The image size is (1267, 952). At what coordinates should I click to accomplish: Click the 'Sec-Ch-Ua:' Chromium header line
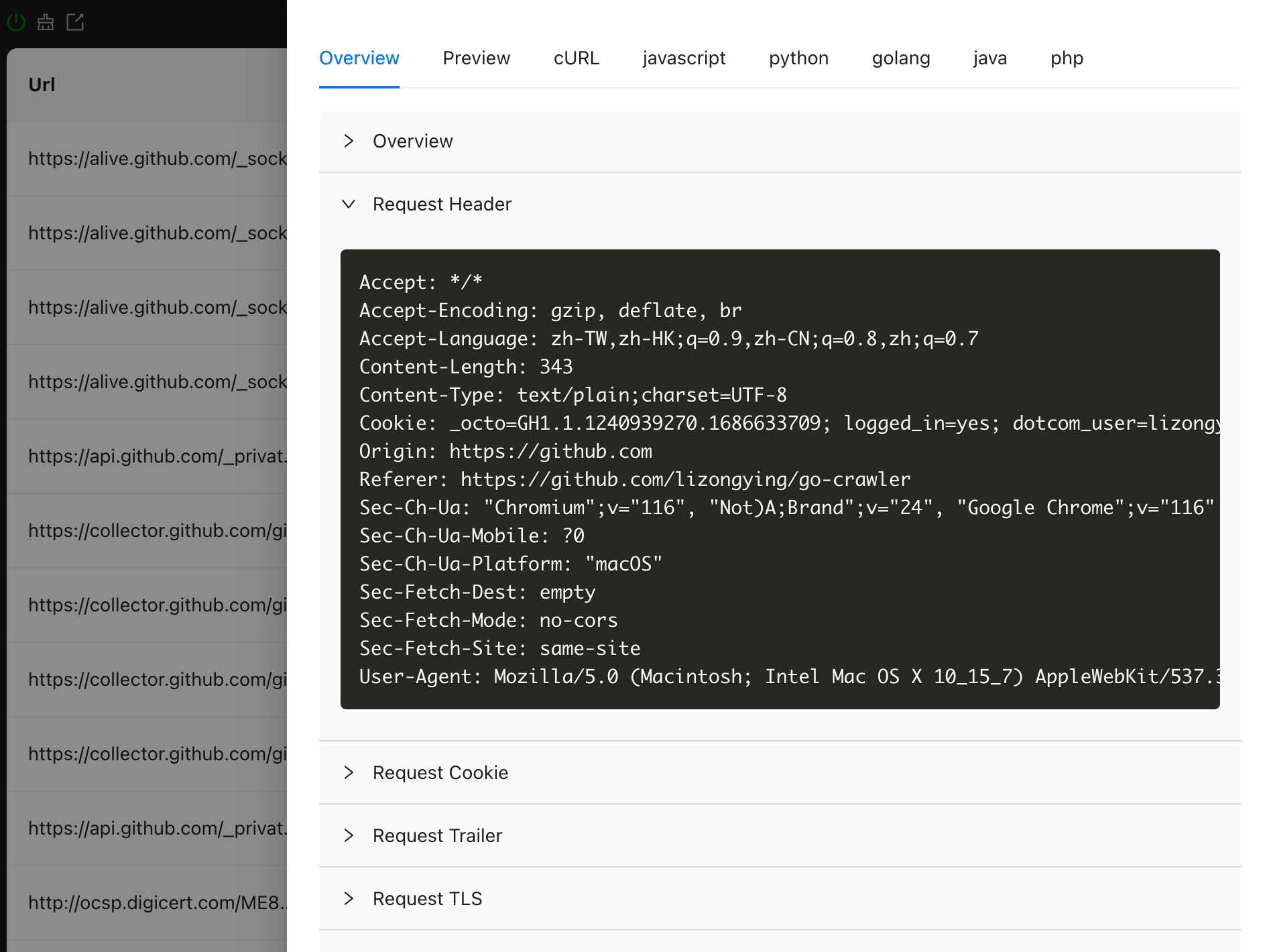[x=787, y=508]
